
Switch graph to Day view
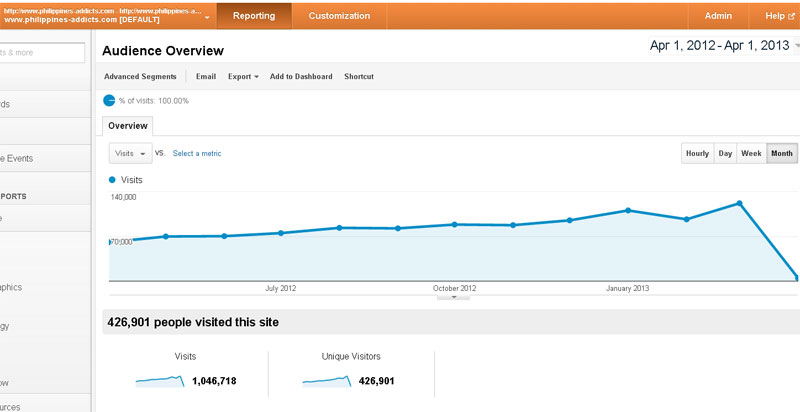click(725, 153)
